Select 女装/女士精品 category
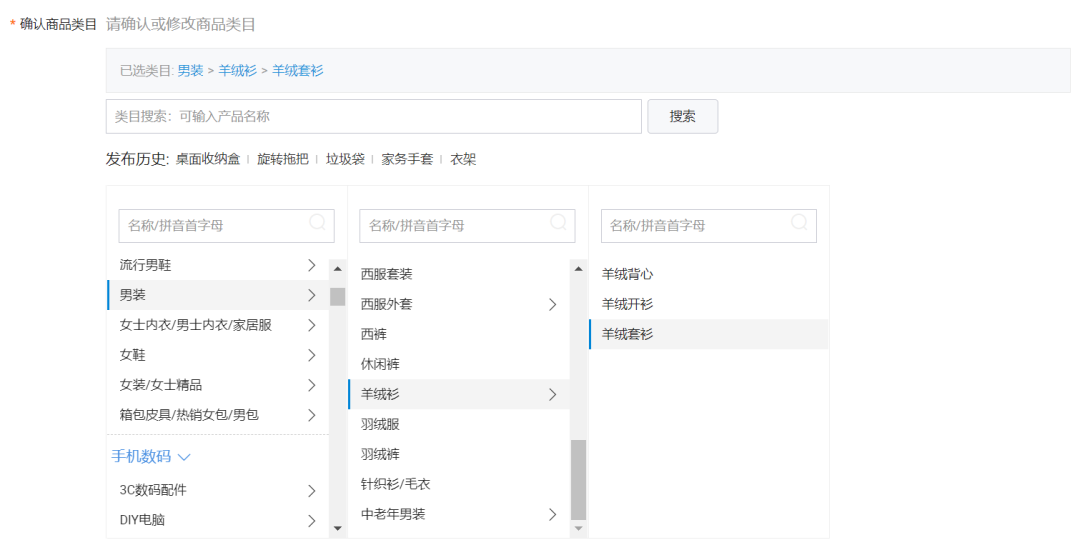The height and width of the screenshot is (550, 1080). [x=218, y=385]
